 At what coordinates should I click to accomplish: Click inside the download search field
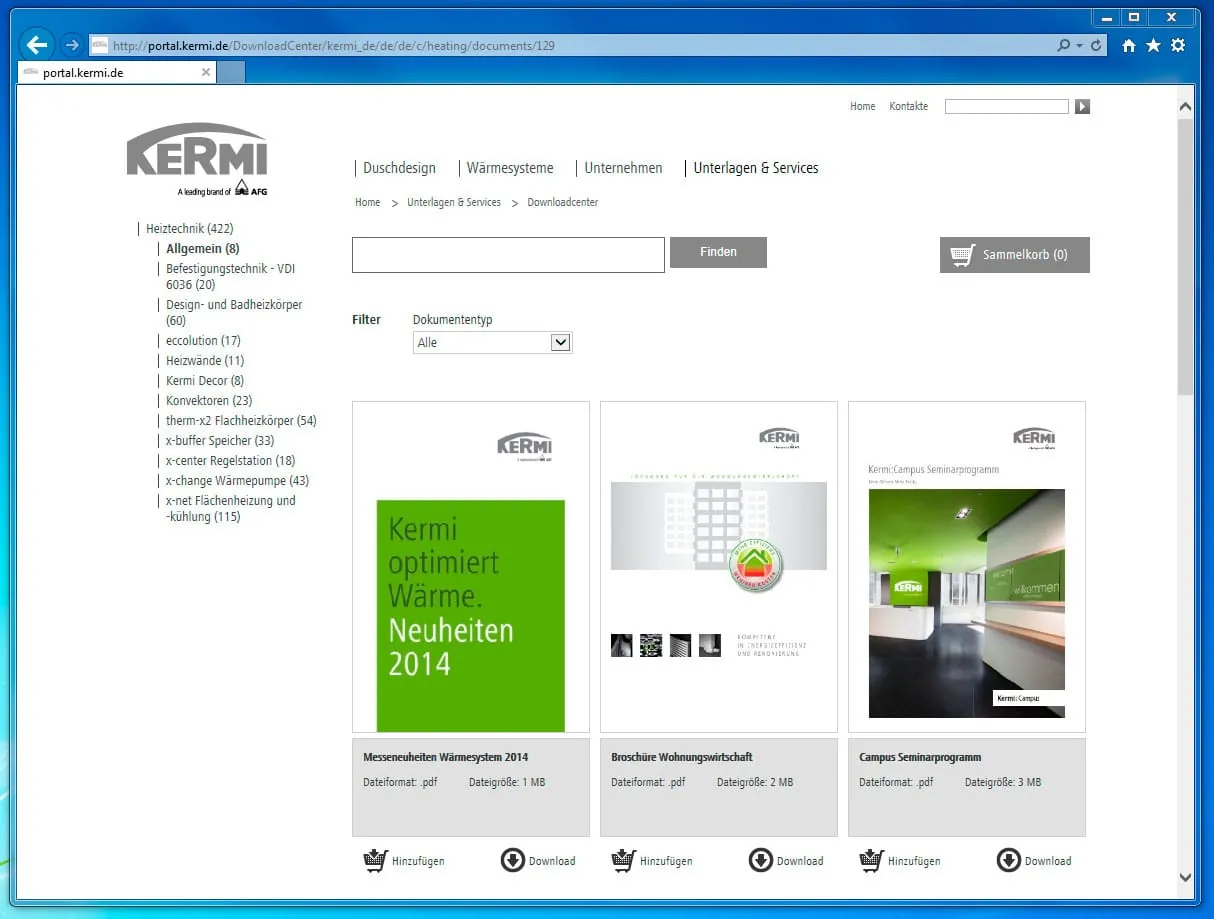[x=507, y=255]
